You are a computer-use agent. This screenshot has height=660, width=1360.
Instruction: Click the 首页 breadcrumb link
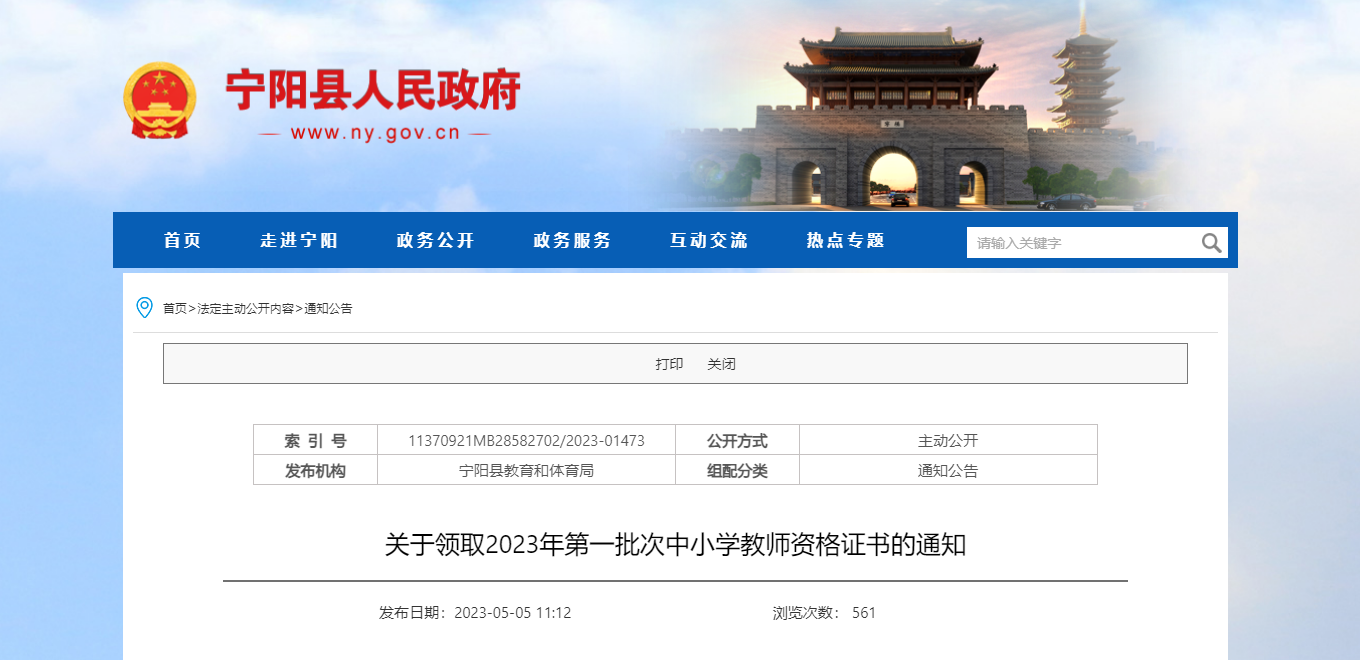pos(175,309)
